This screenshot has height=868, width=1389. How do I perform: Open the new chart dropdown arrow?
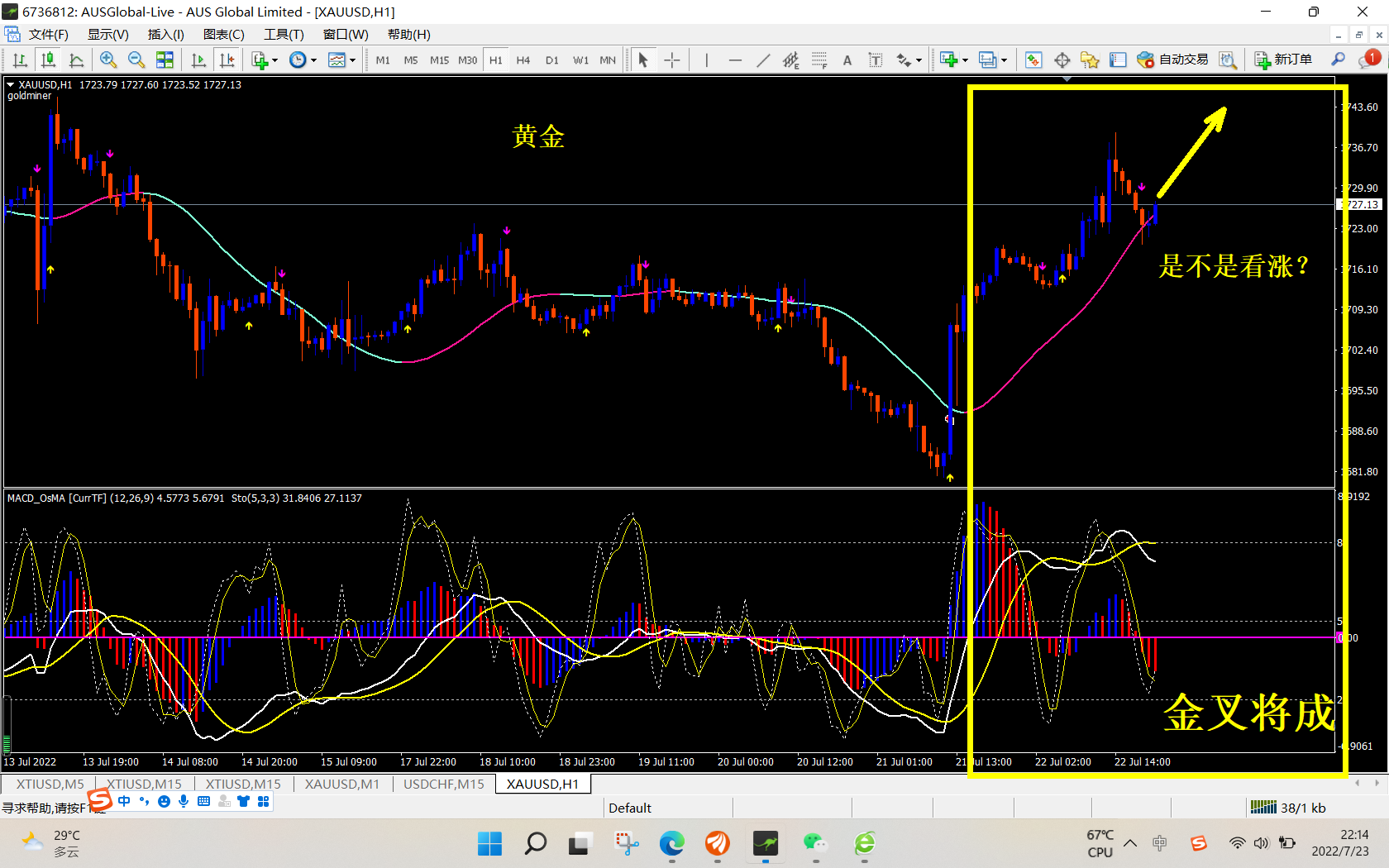tap(965, 60)
